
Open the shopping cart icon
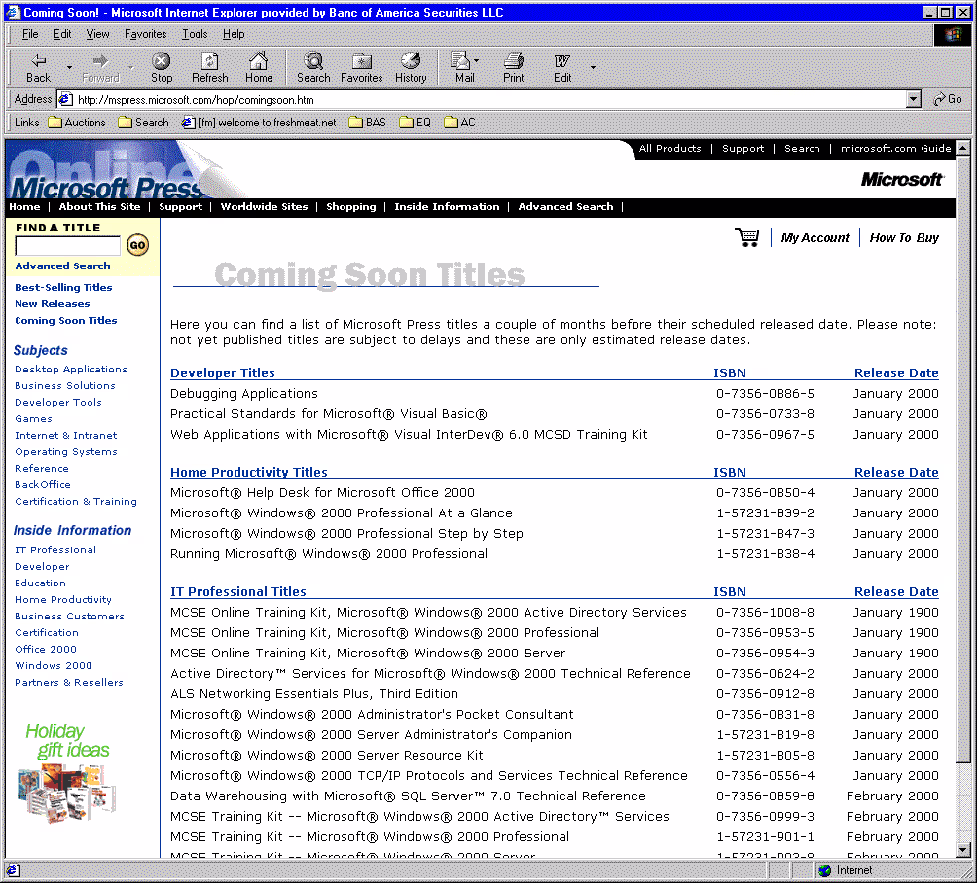747,237
